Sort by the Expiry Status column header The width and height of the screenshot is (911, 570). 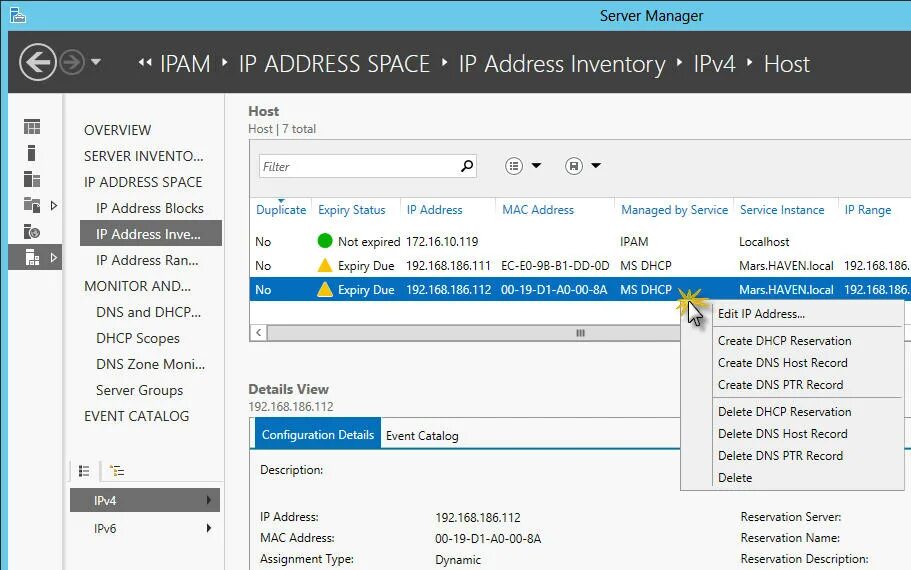tap(352, 210)
